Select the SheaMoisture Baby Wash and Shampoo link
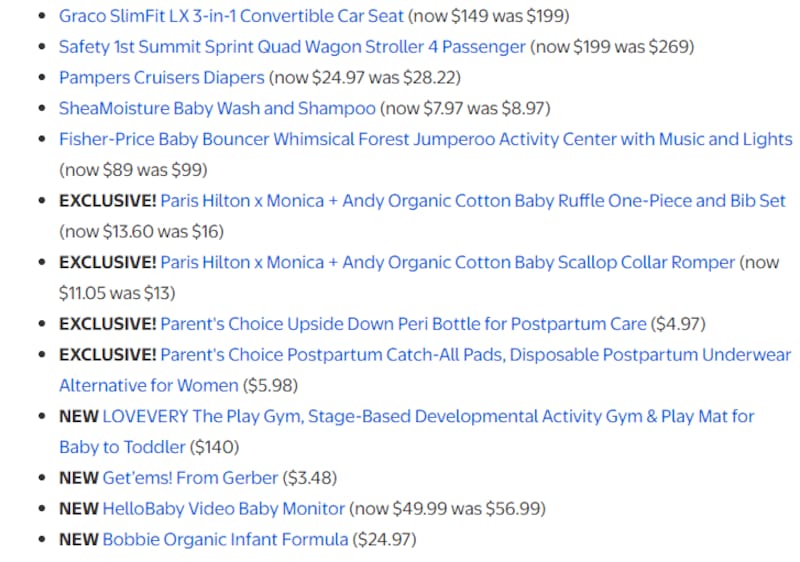The height and width of the screenshot is (562, 800). click(x=217, y=108)
